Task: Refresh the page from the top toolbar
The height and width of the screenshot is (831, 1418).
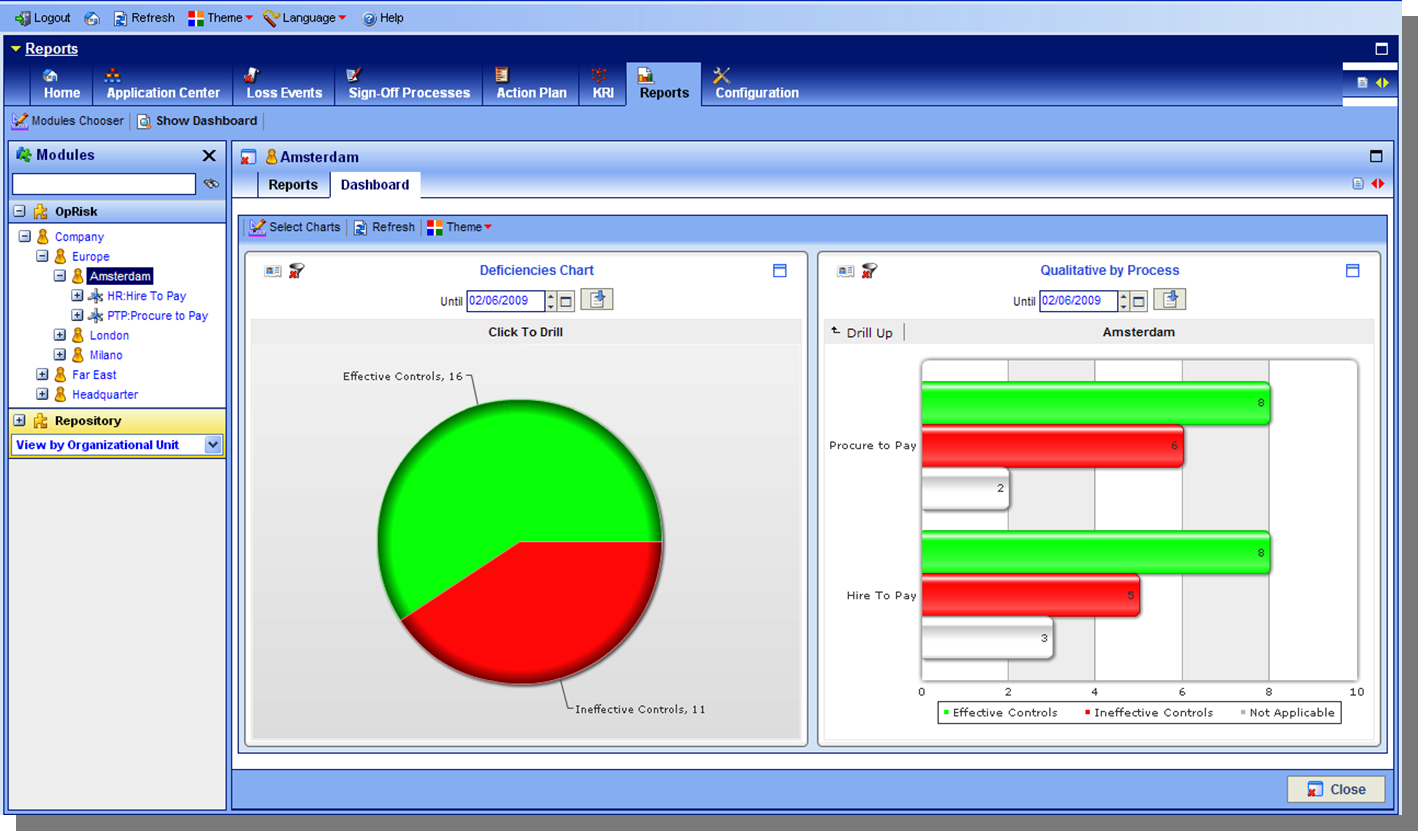Action: click(144, 18)
